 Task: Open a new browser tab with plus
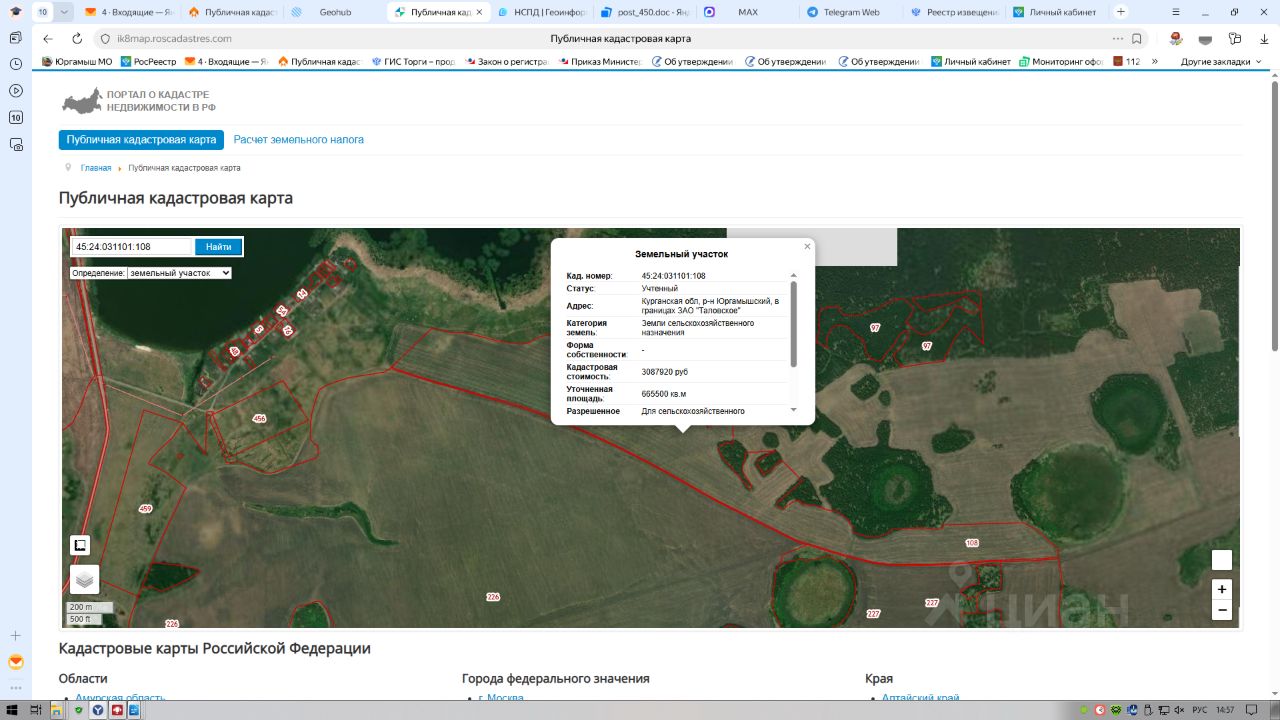pos(1120,12)
